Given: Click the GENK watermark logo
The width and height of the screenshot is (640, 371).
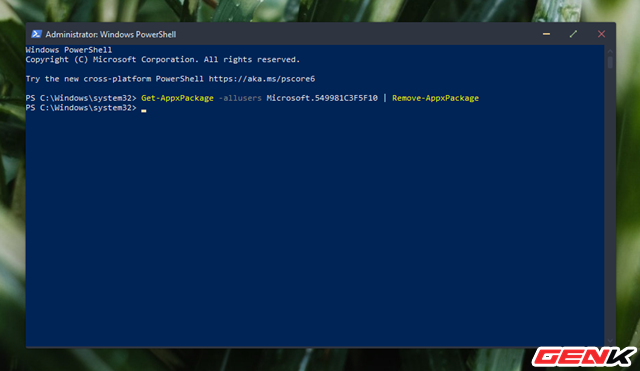Looking at the screenshot, I should tap(584, 357).
